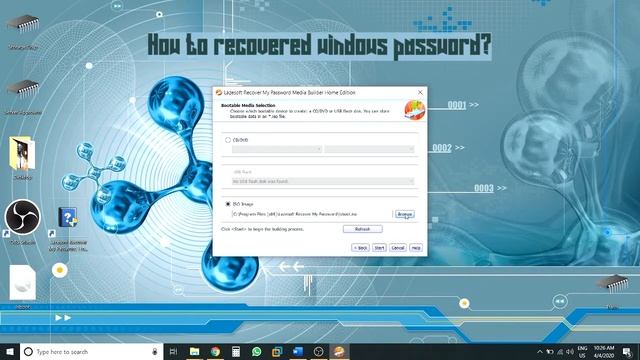
Task: Open Calculator from the taskbar
Action: [x=236, y=351]
